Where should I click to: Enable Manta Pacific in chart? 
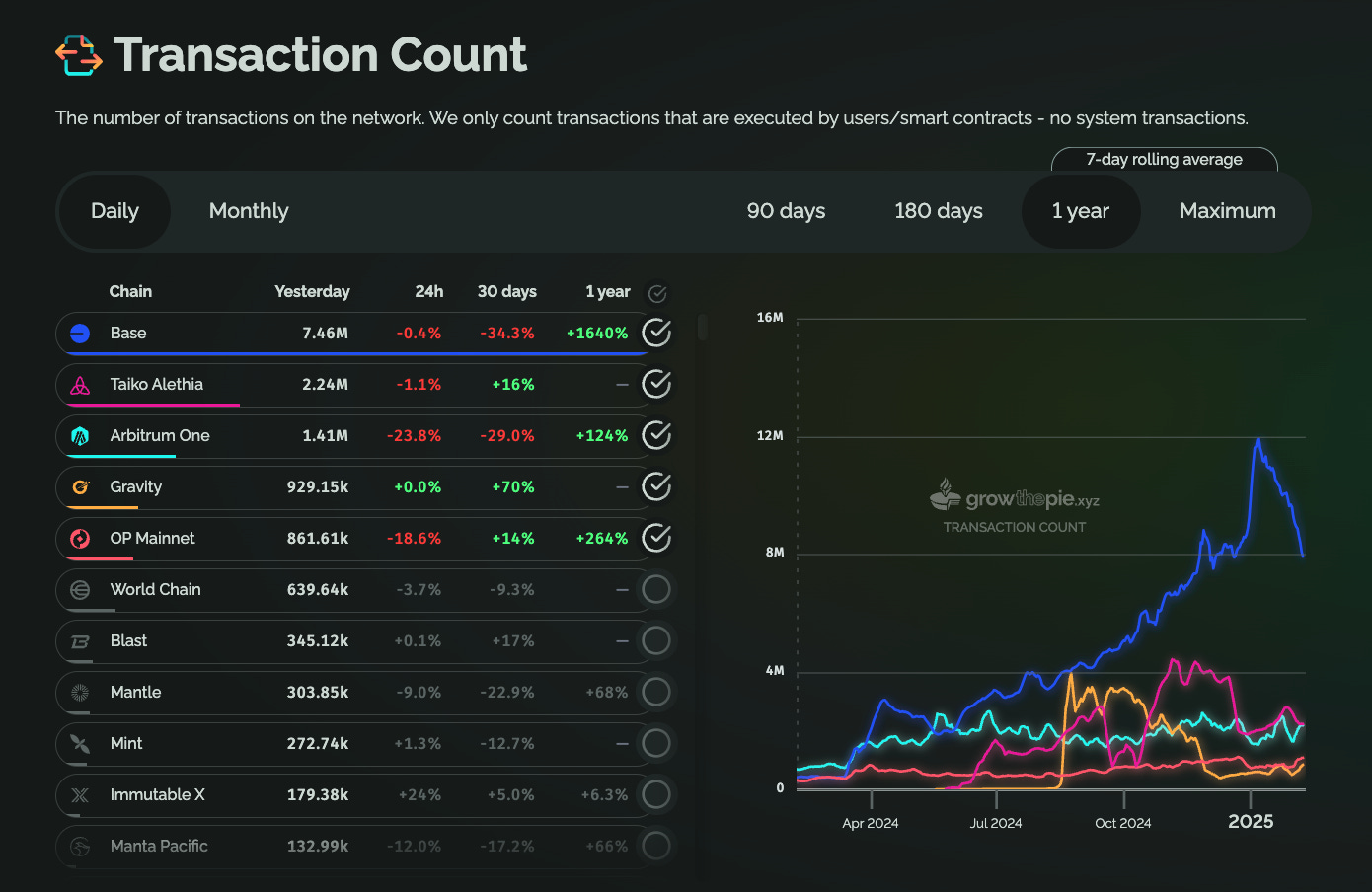[x=656, y=846]
